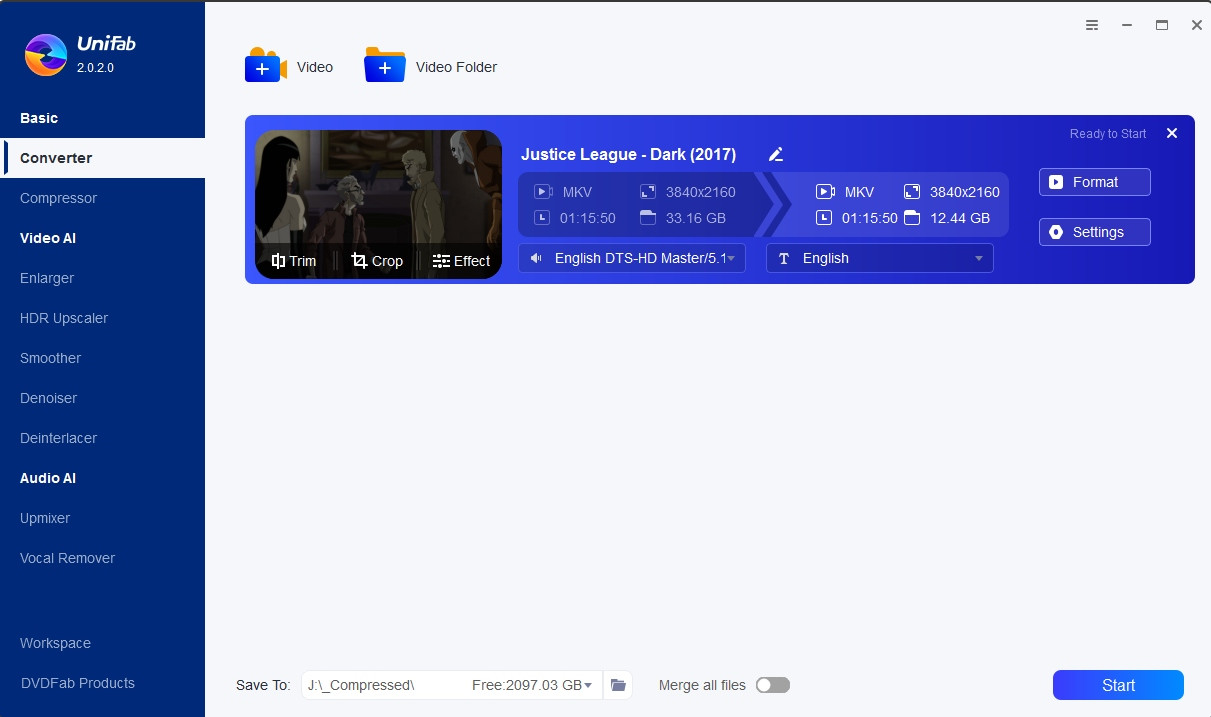Click the Justice League - Dark (2017) title
1211x717 pixels.
tap(628, 154)
